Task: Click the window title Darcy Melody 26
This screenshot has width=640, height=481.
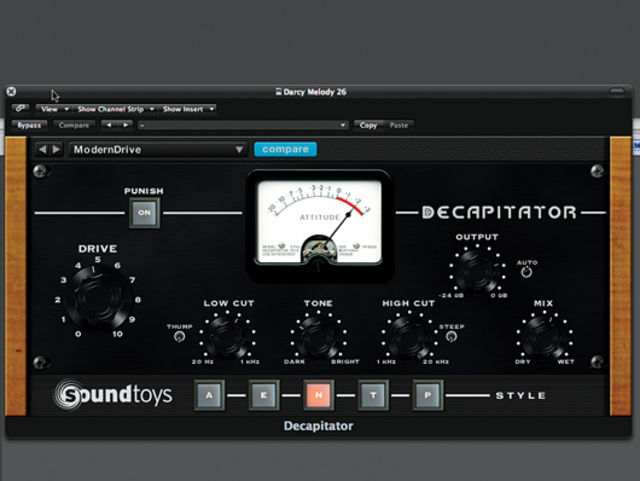Action: coord(315,92)
